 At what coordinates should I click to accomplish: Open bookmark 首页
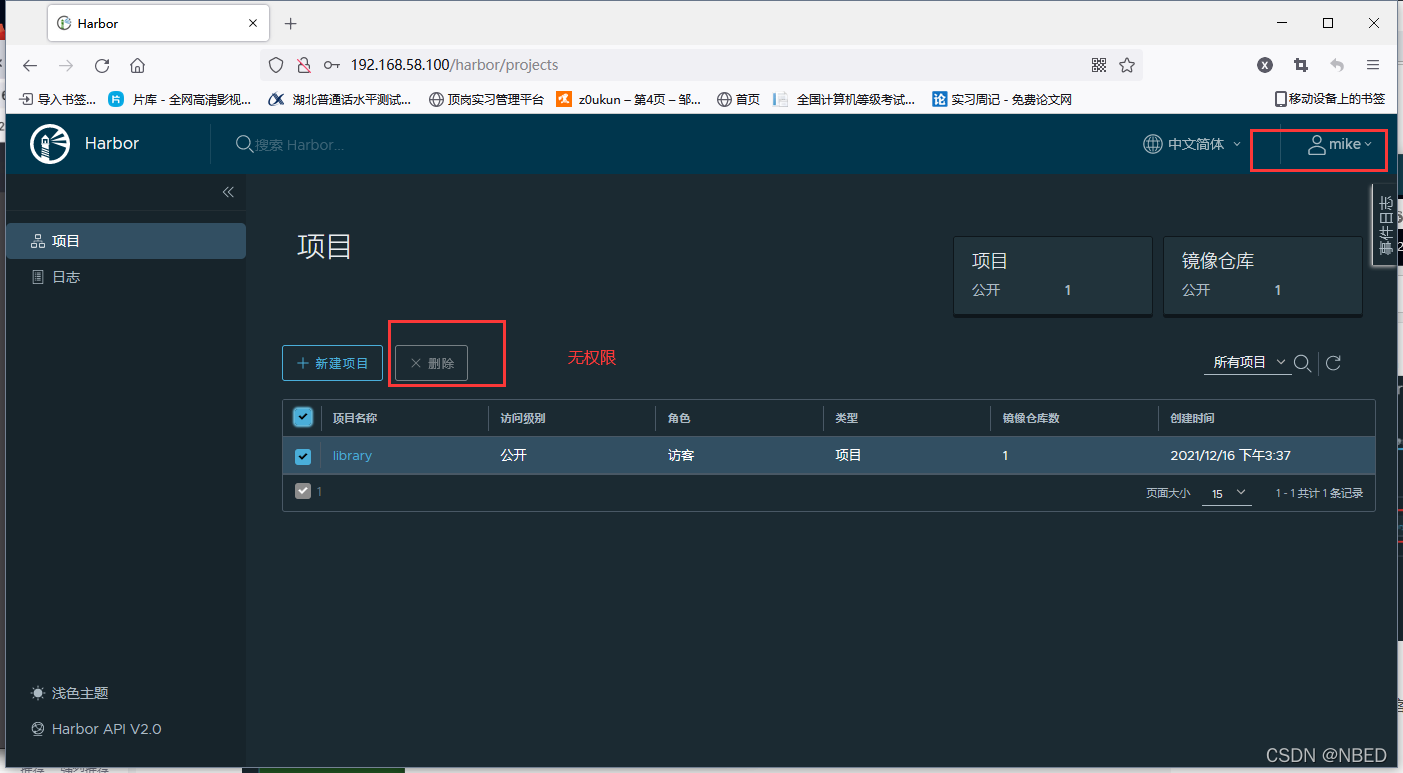739,99
